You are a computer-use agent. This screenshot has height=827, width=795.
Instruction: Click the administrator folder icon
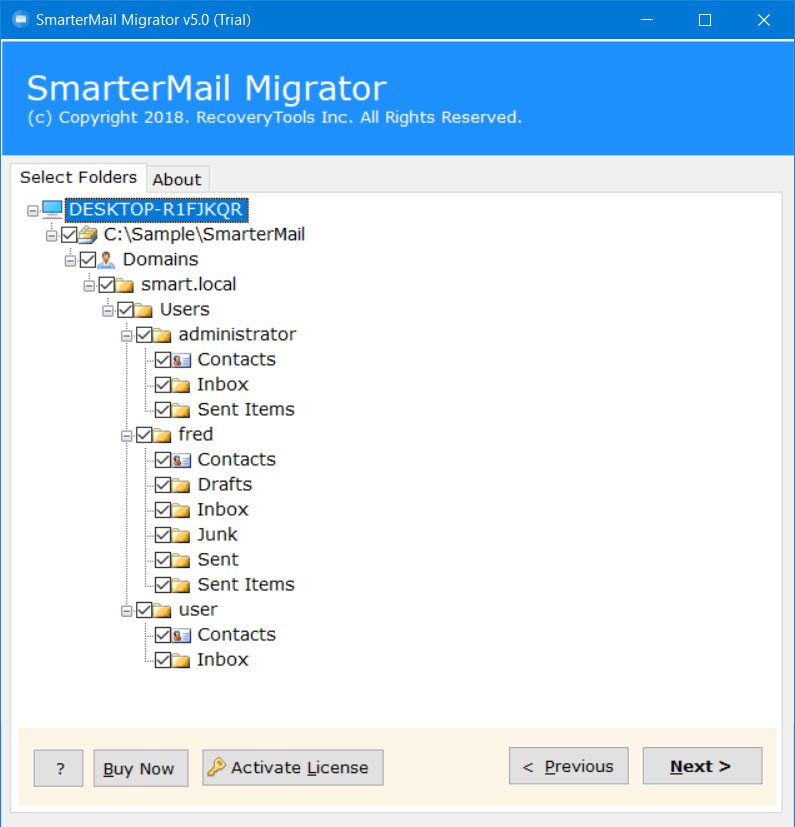coord(161,335)
